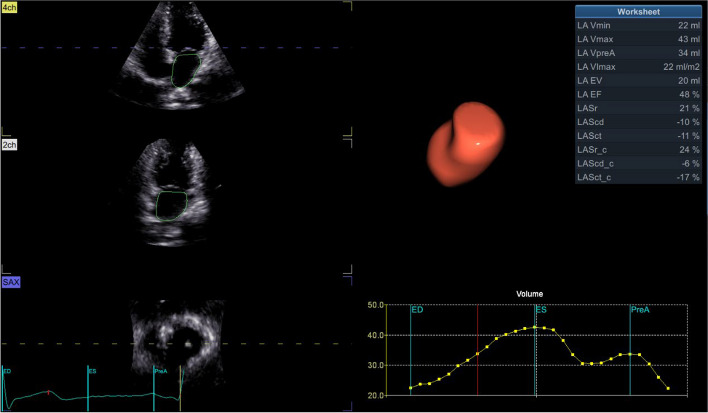Click the ED marker on volume graph
Screen dimensions: 708x413
point(410,350)
